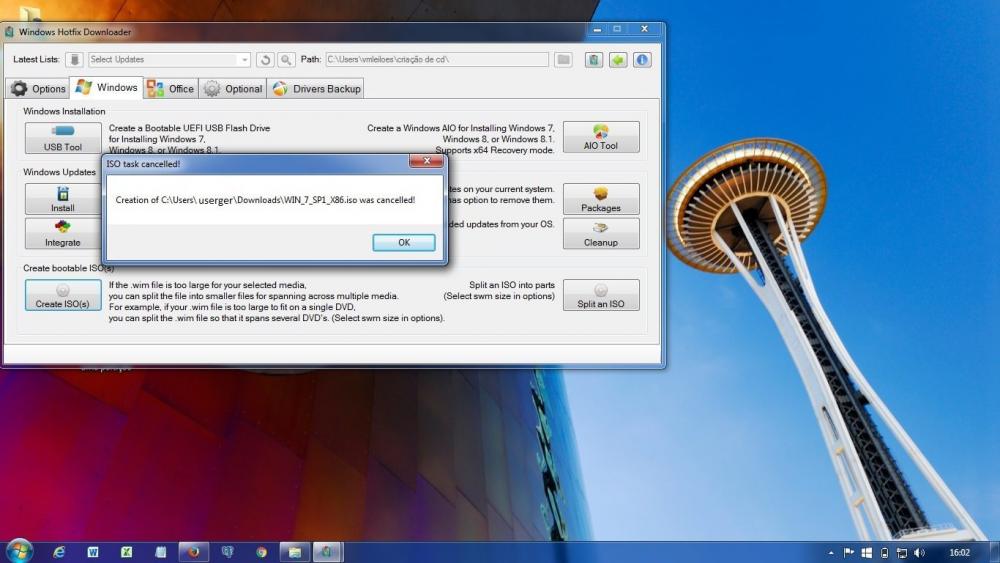
Task: Click the folder browse icon beside Path
Action: point(564,60)
